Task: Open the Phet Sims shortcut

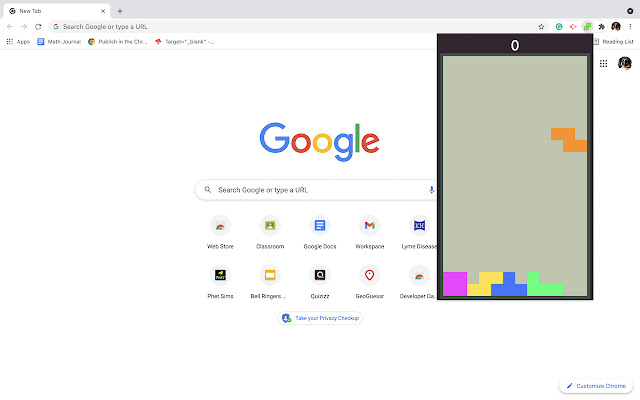Action: (220, 282)
